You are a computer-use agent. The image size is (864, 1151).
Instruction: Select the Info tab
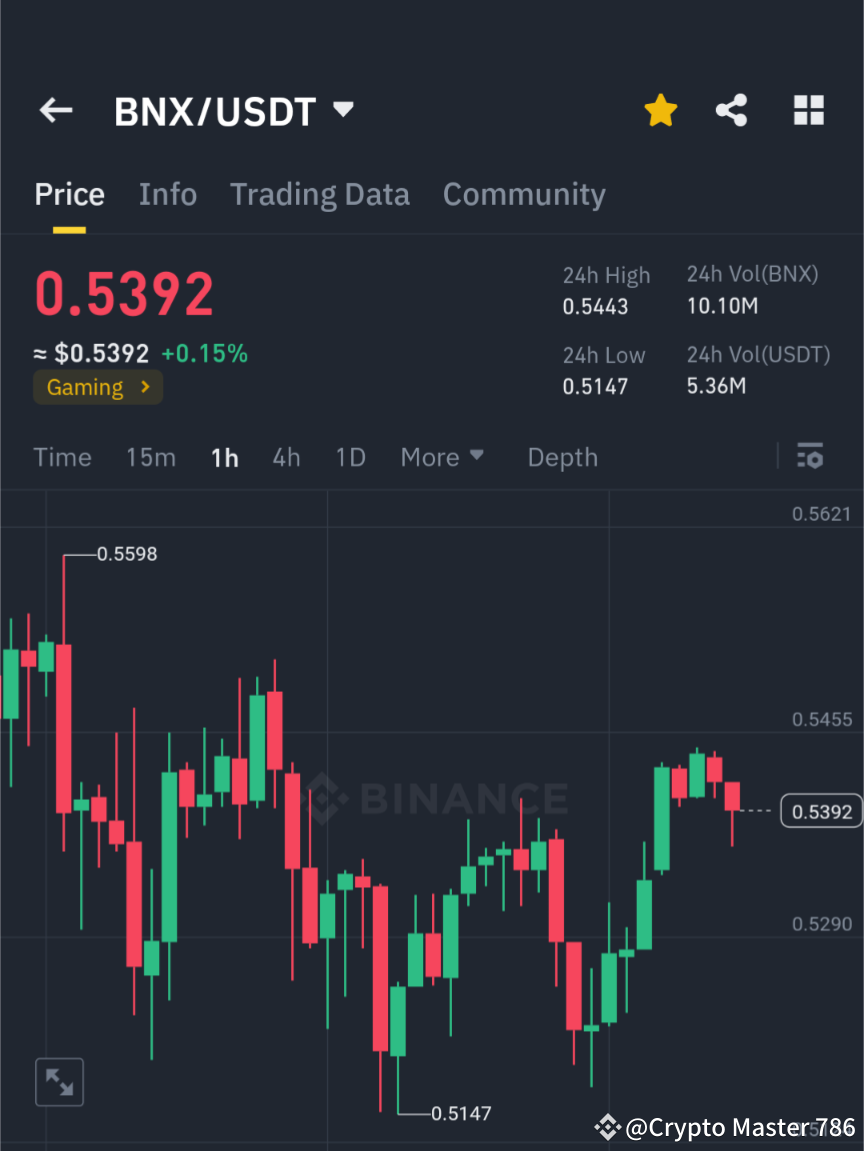click(x=167, y=194)
